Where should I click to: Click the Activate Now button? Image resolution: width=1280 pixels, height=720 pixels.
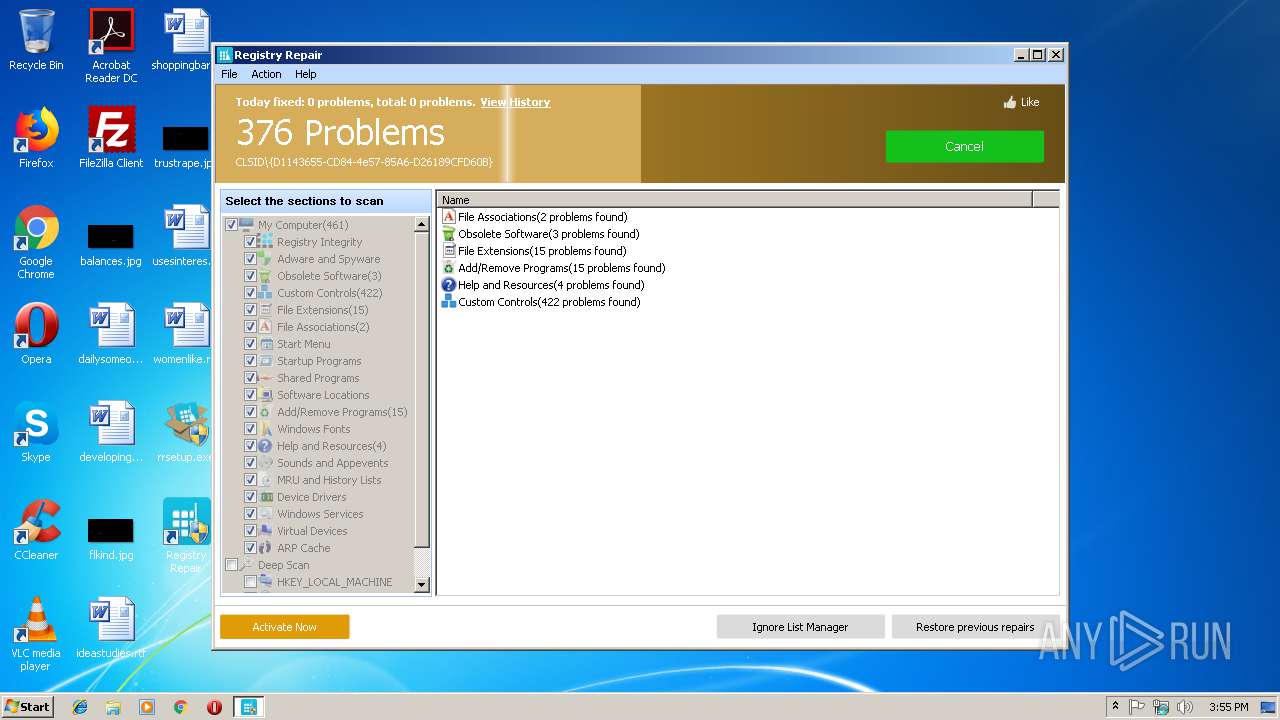click(x=284, y=627)
